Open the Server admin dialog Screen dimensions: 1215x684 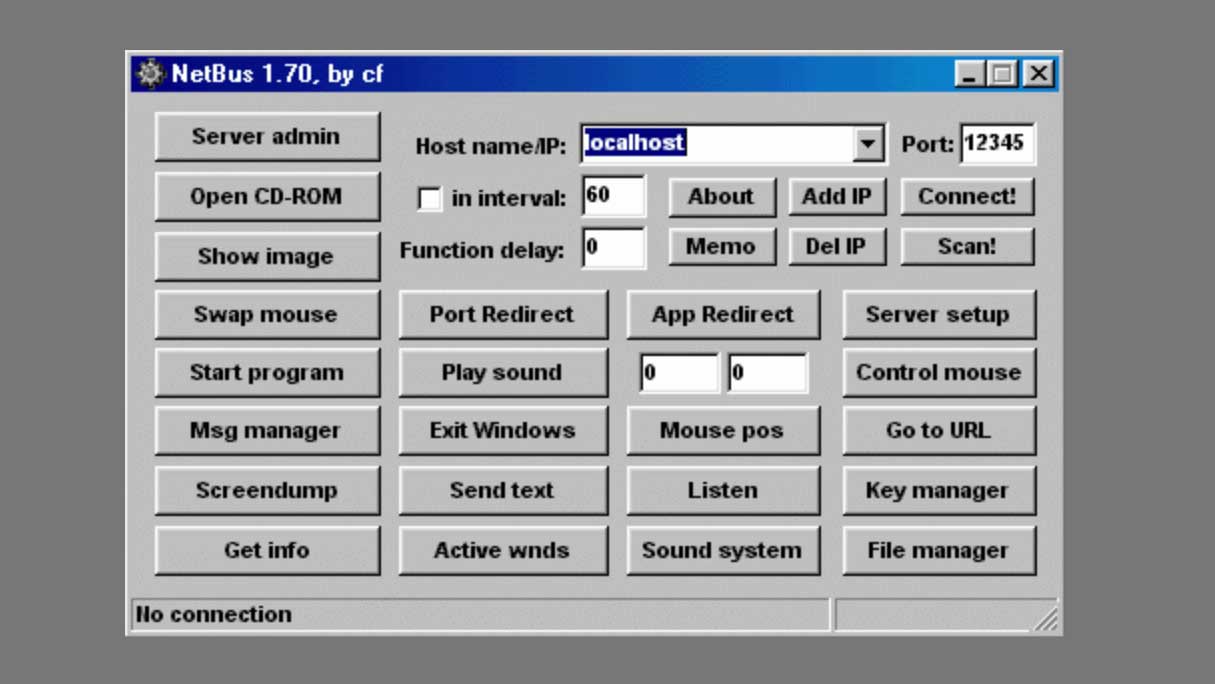tap(267, 137)
